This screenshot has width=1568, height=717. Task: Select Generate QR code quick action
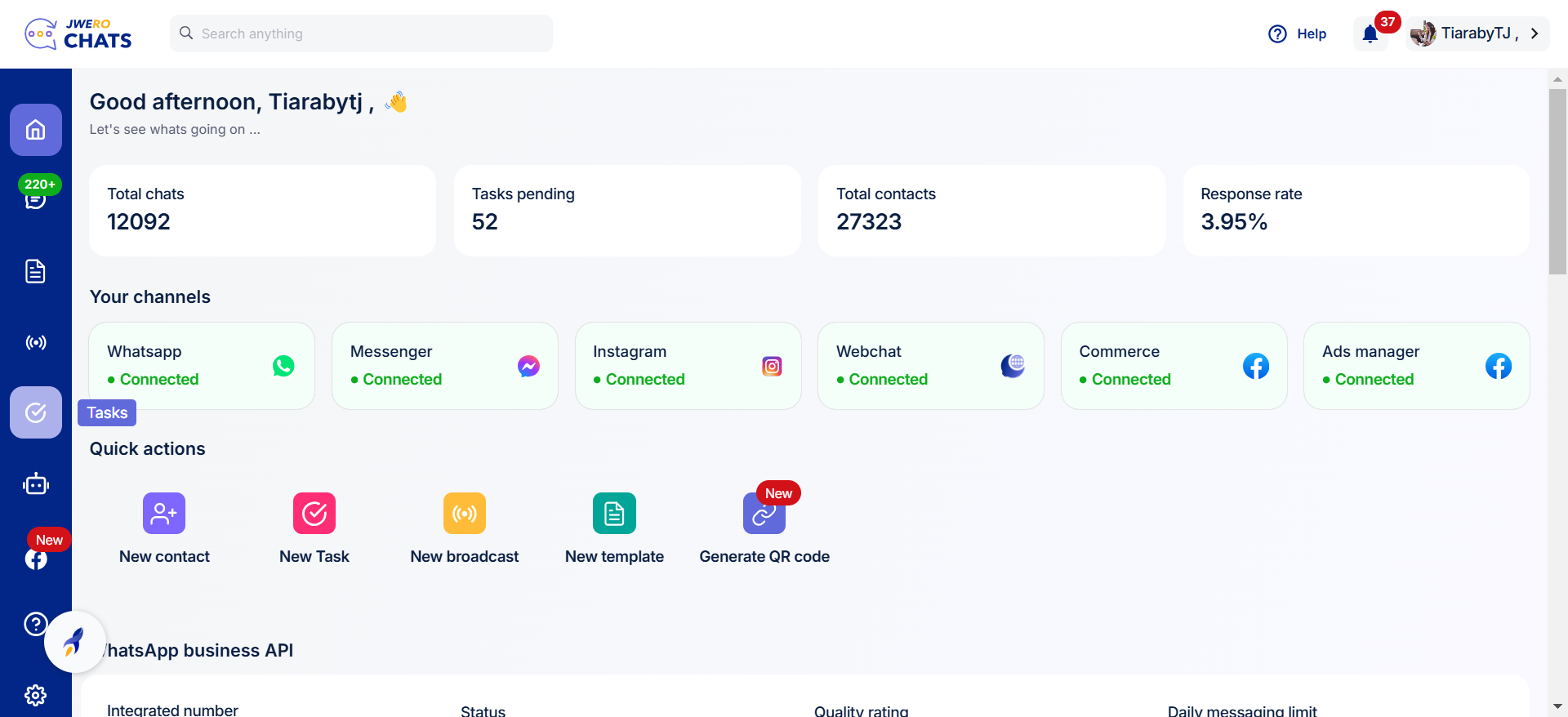tap(764, 528)
